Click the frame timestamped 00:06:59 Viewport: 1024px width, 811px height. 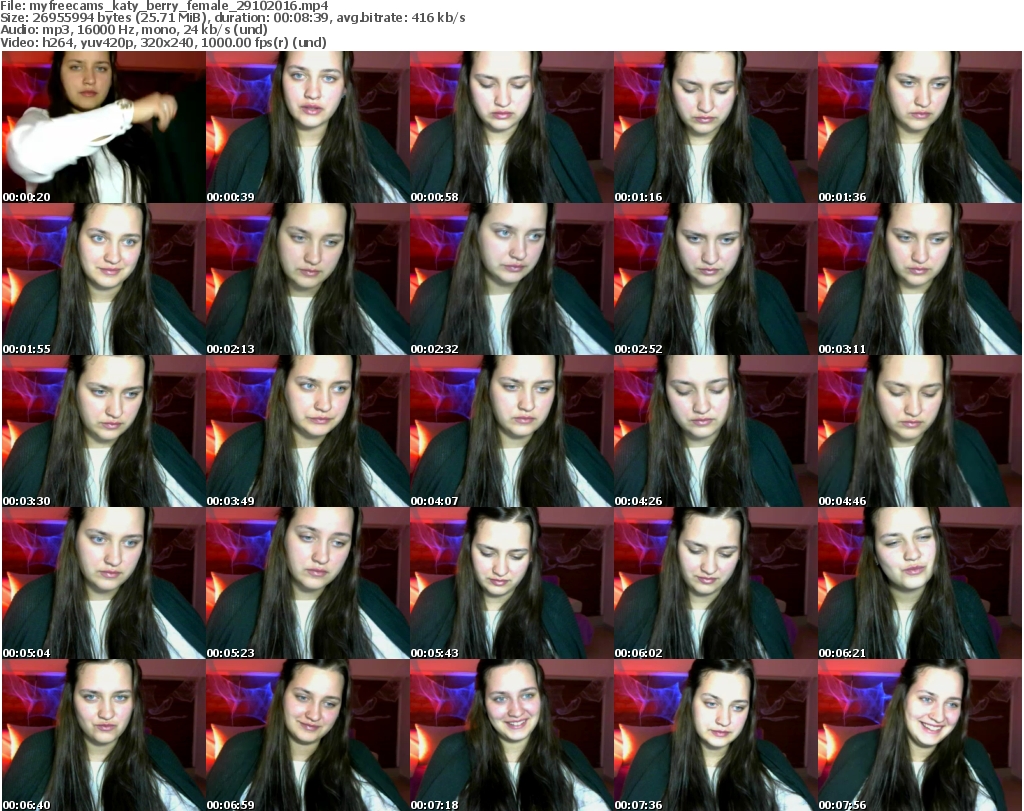(x=308, y=735)
